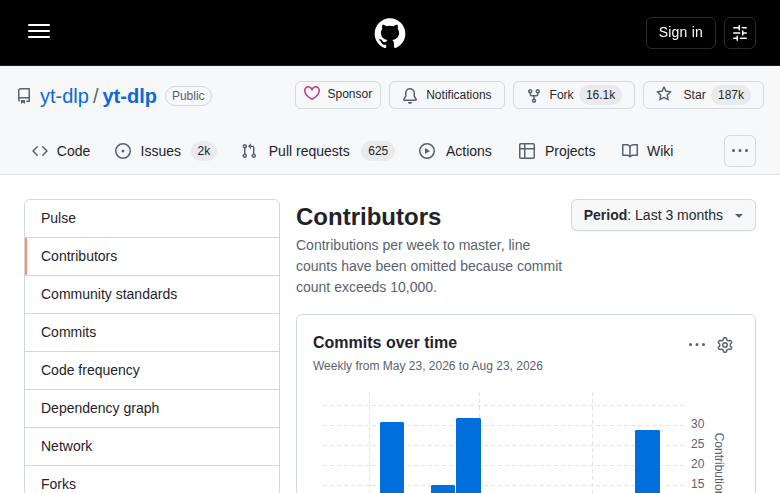Open Code frequency in the sidebar
780x493 pixels.
[152, 370]
